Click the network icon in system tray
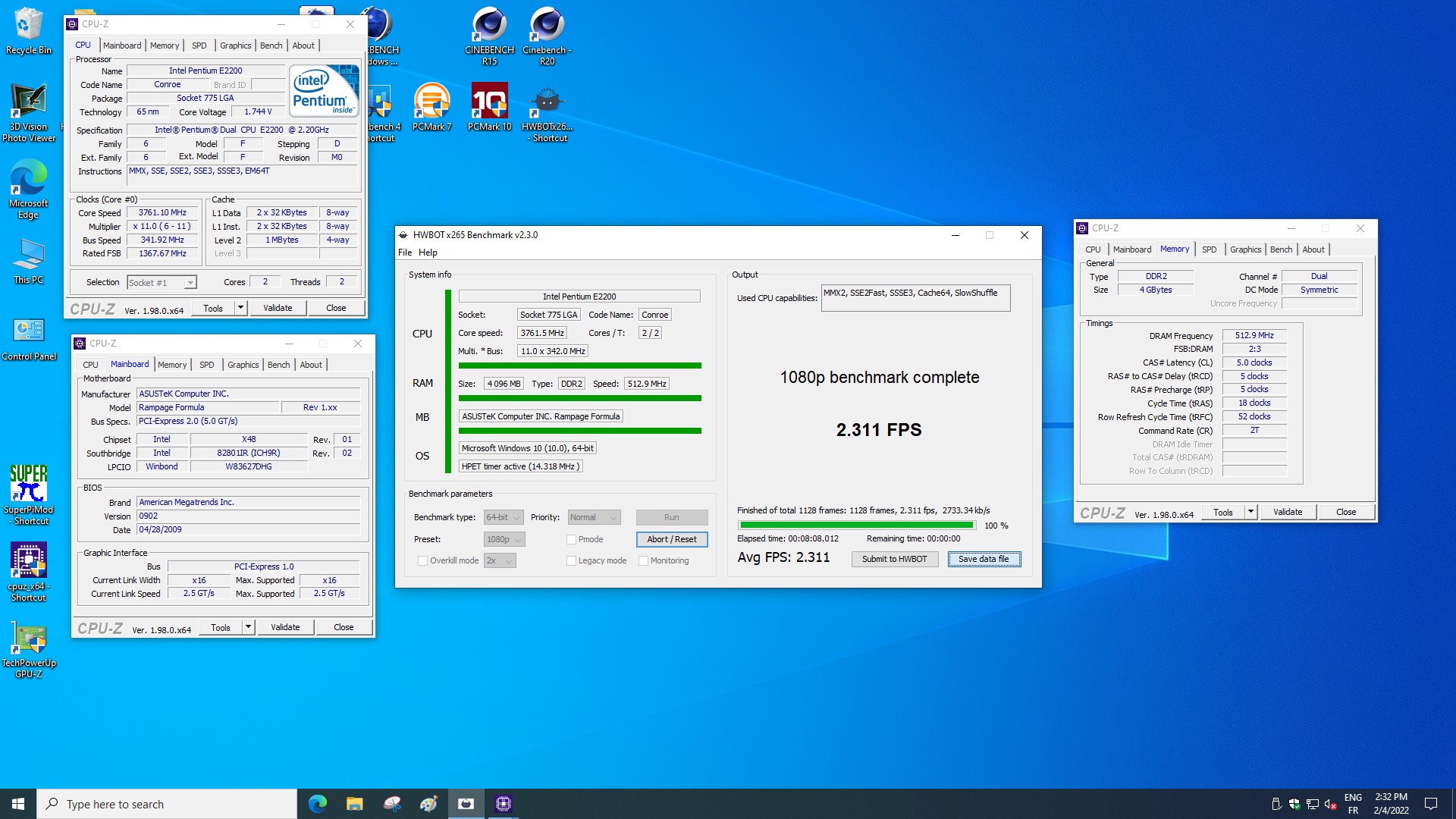The width and height of the screenshot is (1456, 819). (x=1312, y=804)
